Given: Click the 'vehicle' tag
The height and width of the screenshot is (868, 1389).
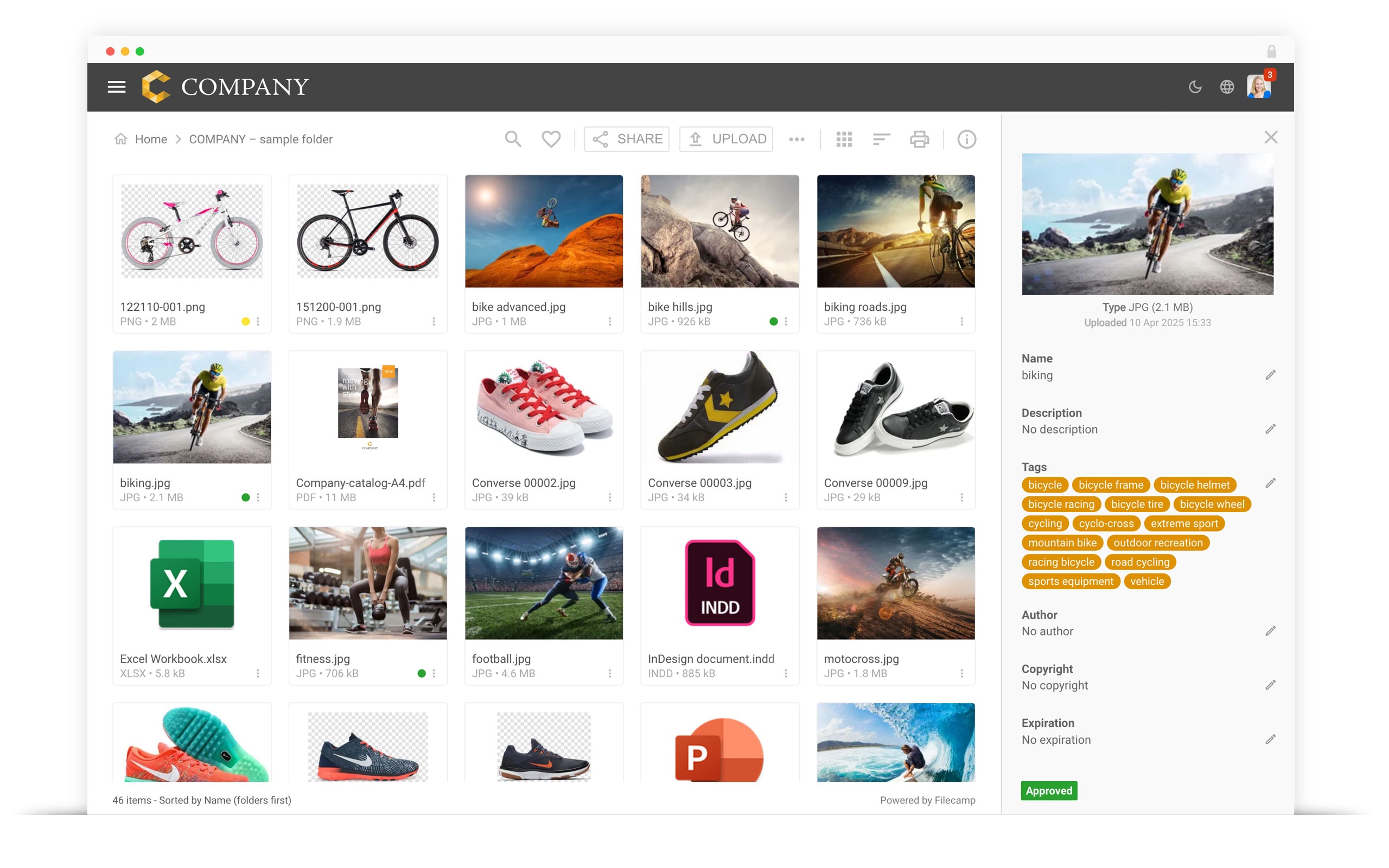Looking at the screenshot, I should tap(1147, 582).
